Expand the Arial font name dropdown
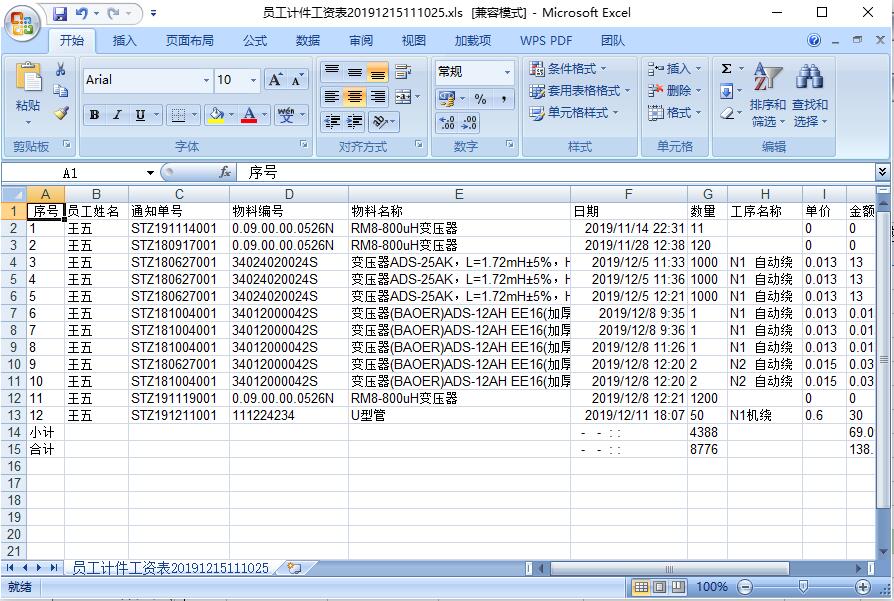894x601 pixels. click(x=206, y=80)
